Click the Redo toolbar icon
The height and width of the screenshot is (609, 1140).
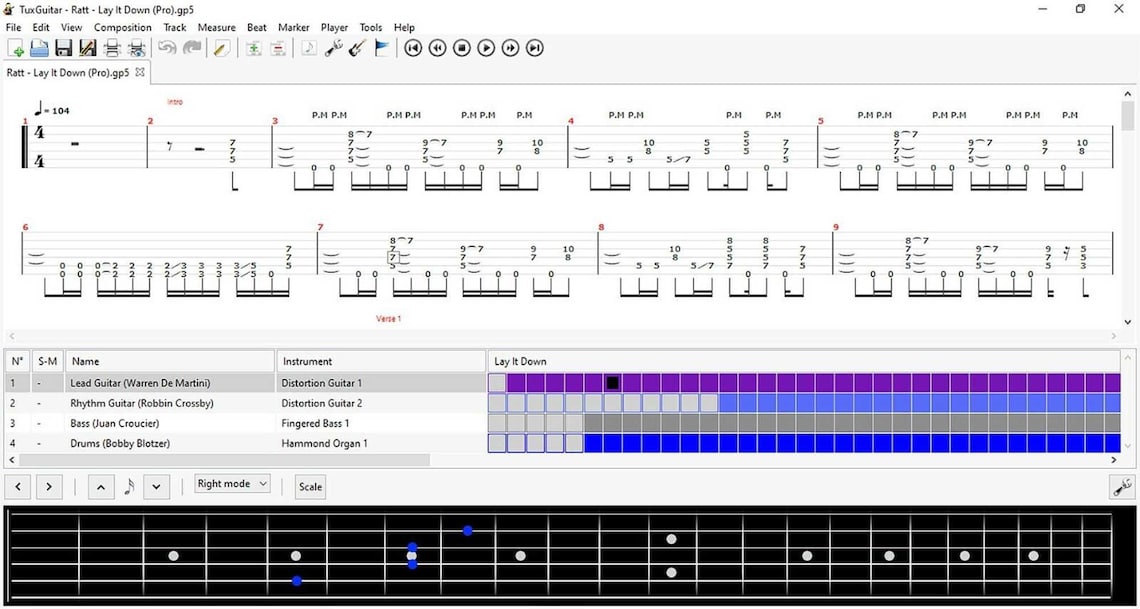point(192,47)
